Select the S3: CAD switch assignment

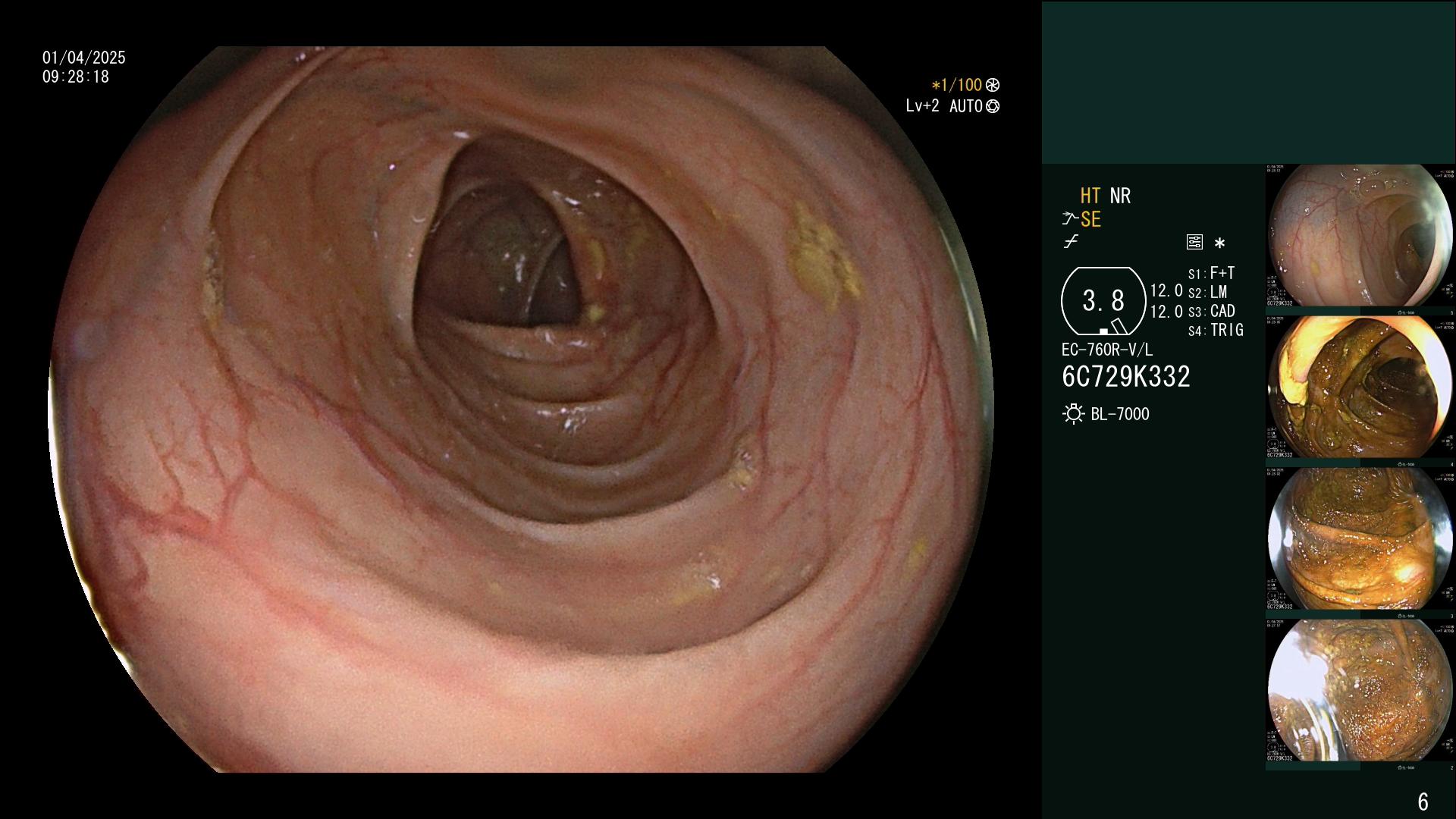[x=1211, y=311]
